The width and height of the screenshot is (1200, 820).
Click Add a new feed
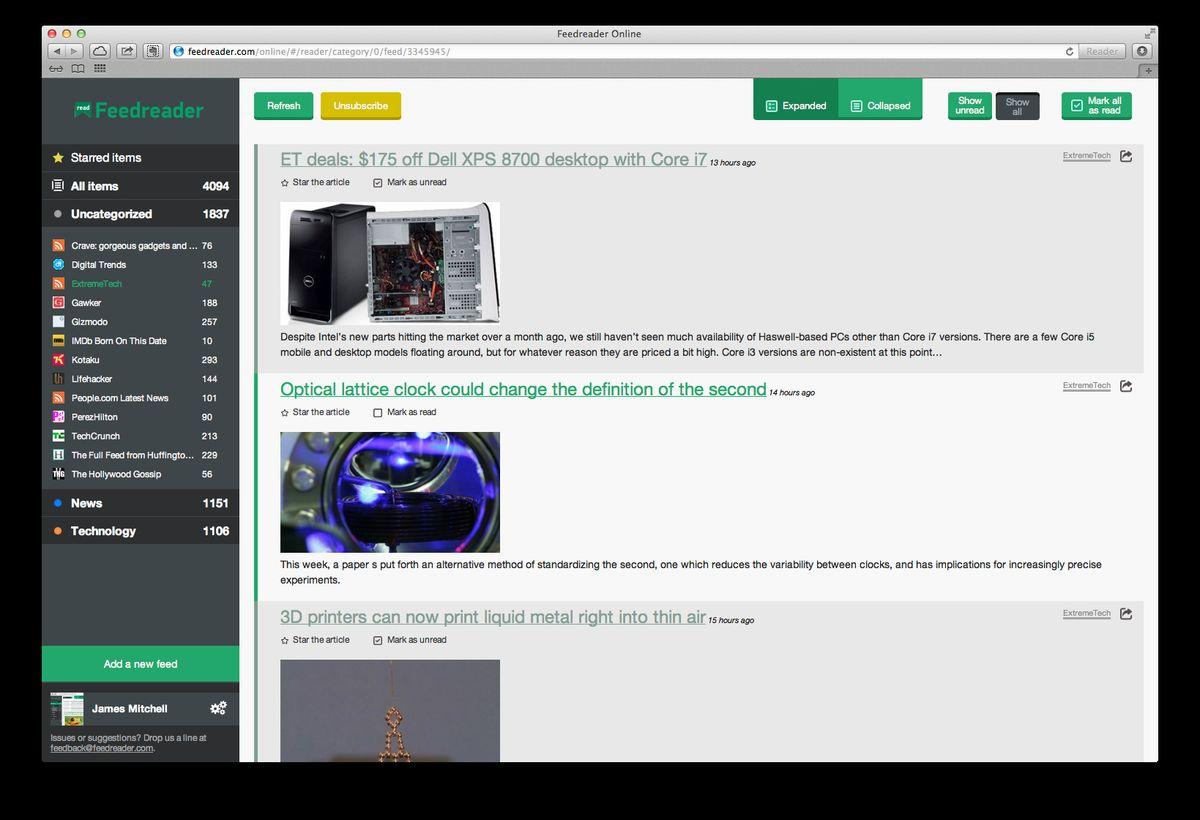click(141, 664)
